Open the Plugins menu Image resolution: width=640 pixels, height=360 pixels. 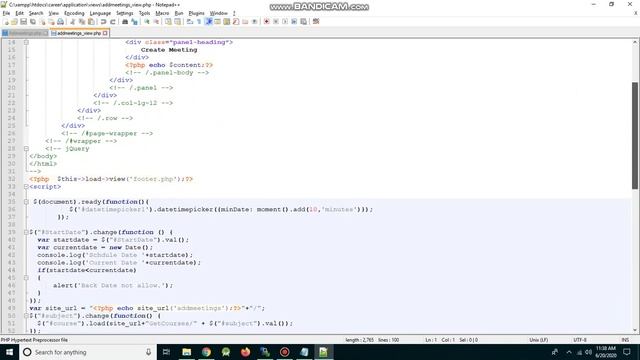pyautogui.click(x=196, y=13)
